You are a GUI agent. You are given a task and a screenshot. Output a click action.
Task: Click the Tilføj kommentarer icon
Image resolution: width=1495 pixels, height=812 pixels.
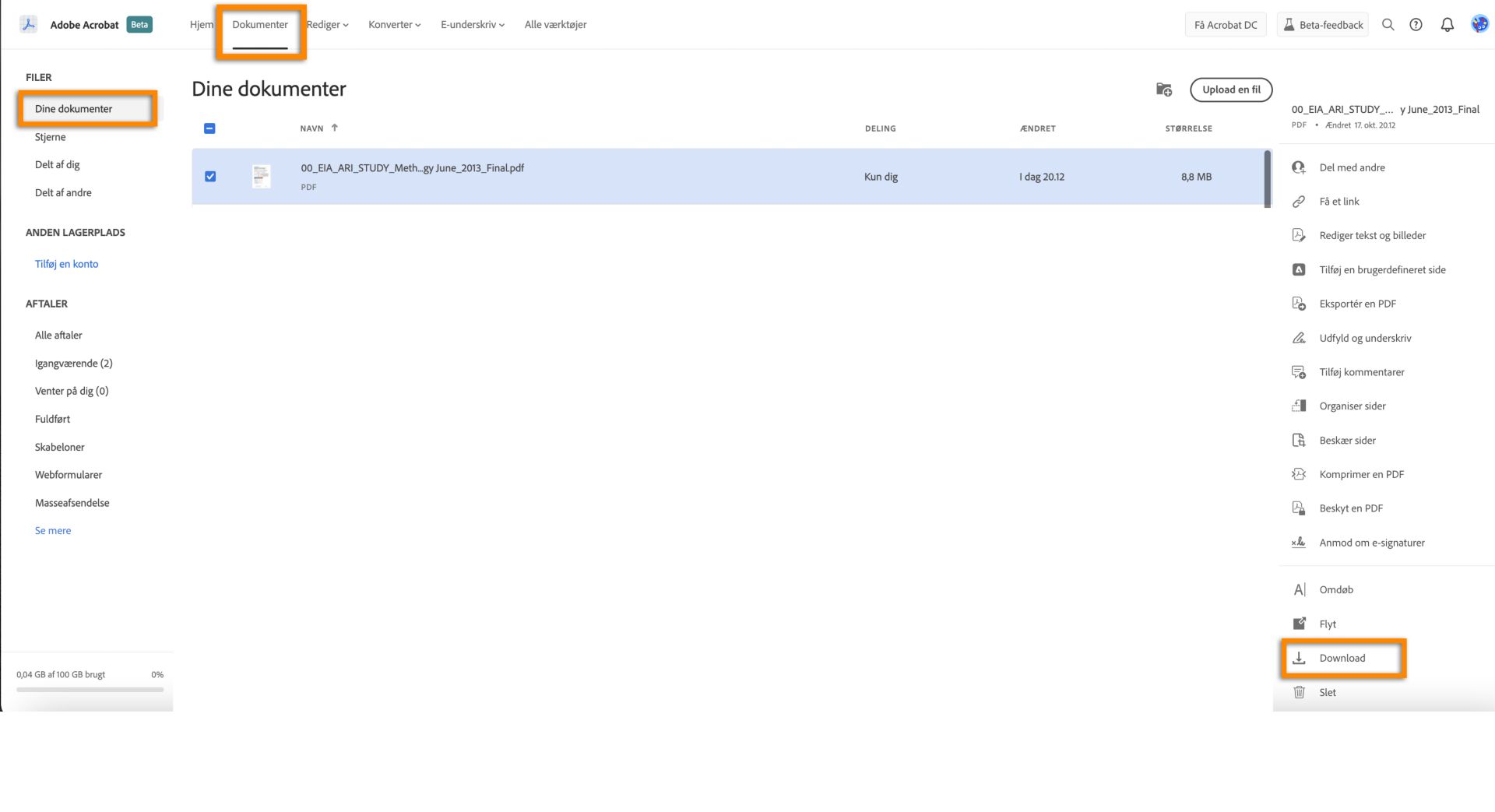pos(1299,372)
